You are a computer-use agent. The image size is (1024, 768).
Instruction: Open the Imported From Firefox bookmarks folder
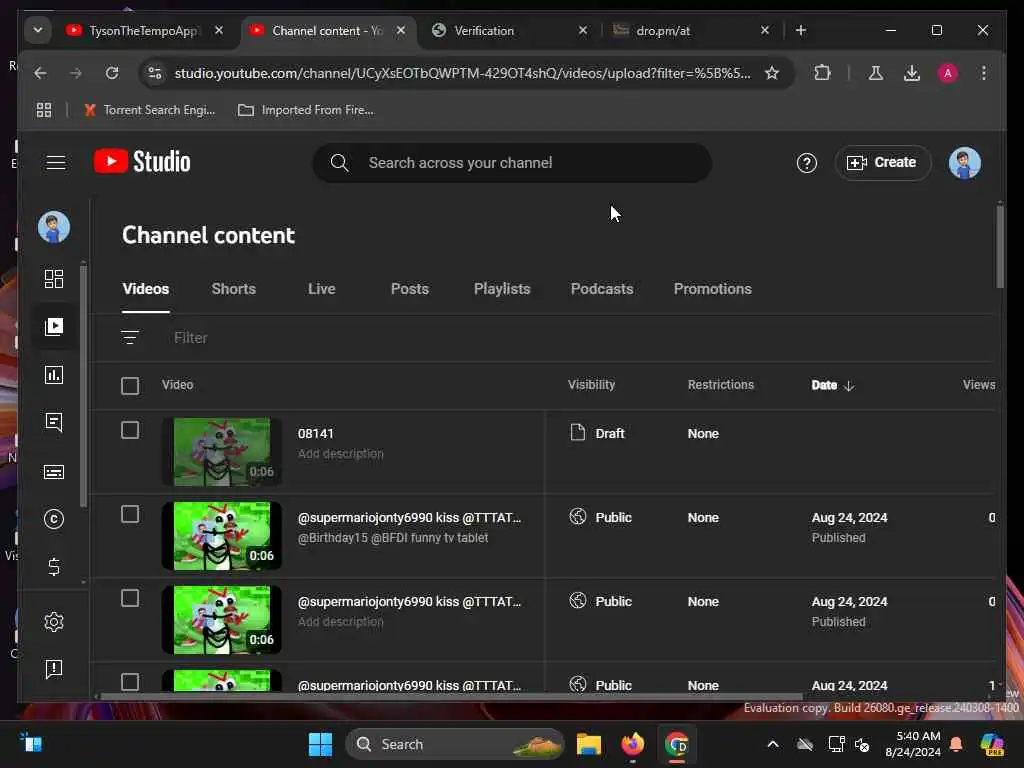[x=306, y=110]
